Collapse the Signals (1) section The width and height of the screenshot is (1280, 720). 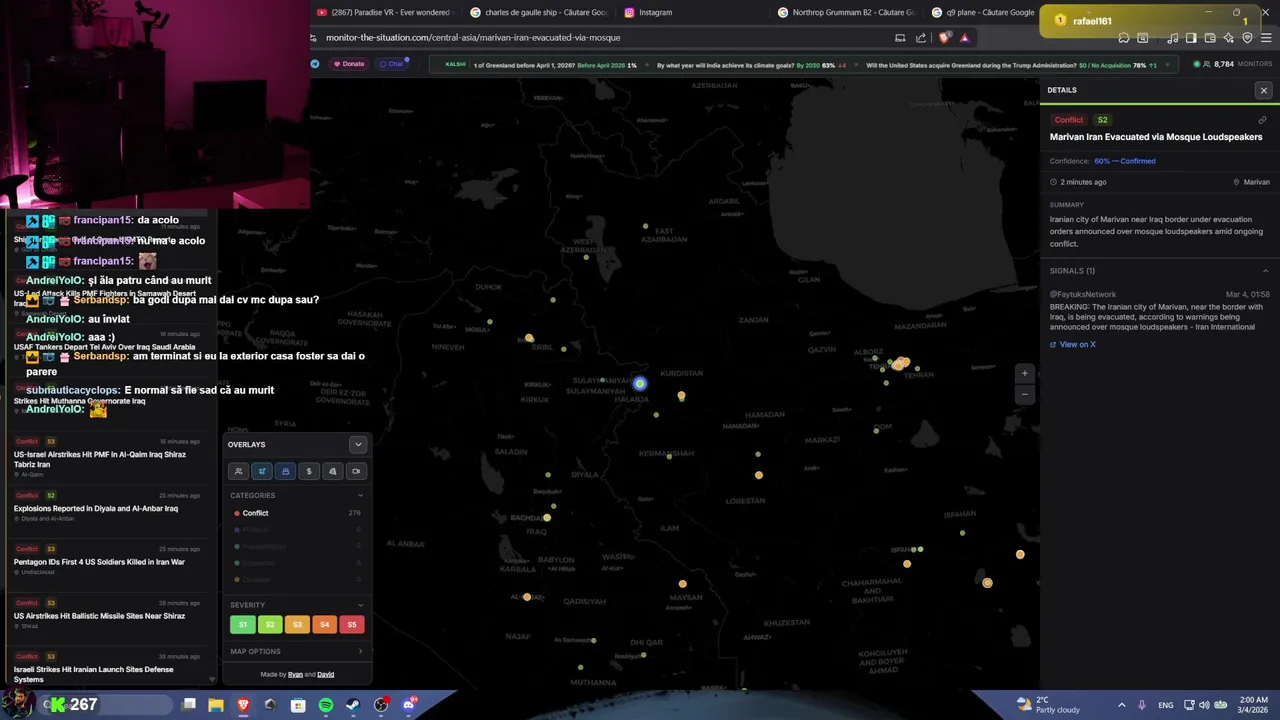pos(1265,271)
